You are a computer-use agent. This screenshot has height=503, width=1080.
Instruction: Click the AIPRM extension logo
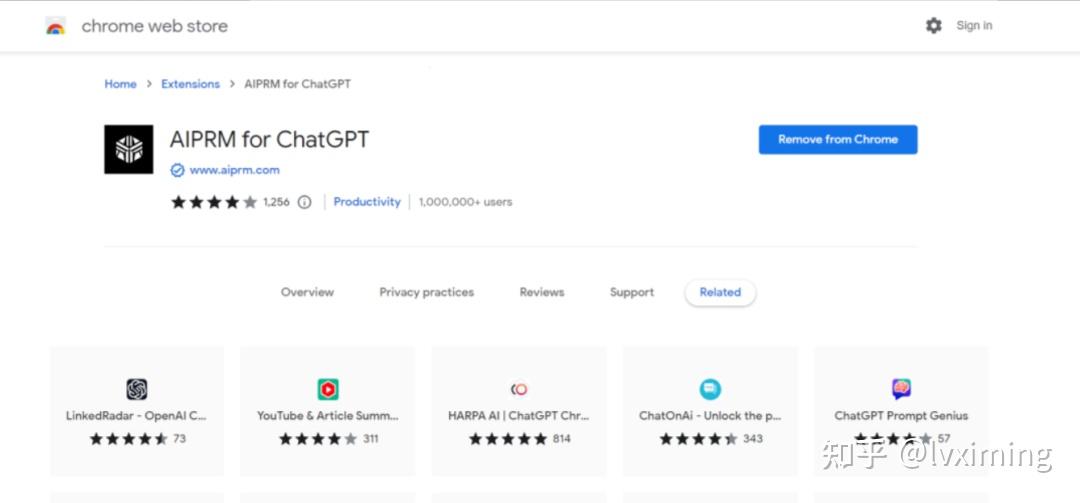click(129, 150)
